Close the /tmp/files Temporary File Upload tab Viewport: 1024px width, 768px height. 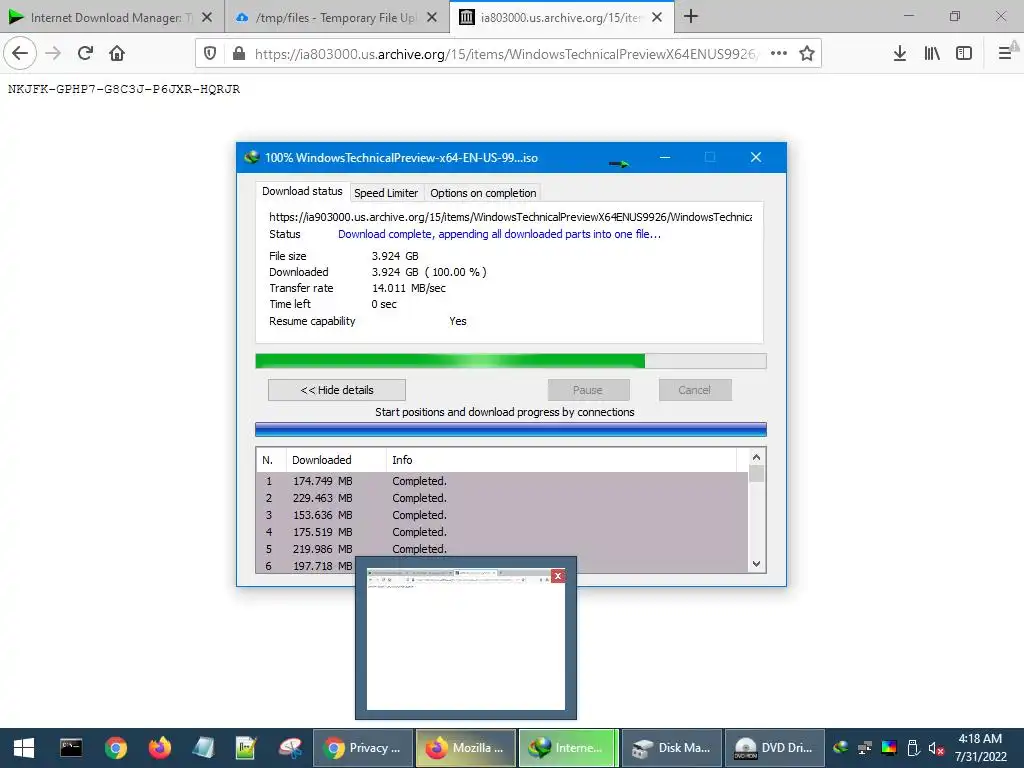click(432, 18)
